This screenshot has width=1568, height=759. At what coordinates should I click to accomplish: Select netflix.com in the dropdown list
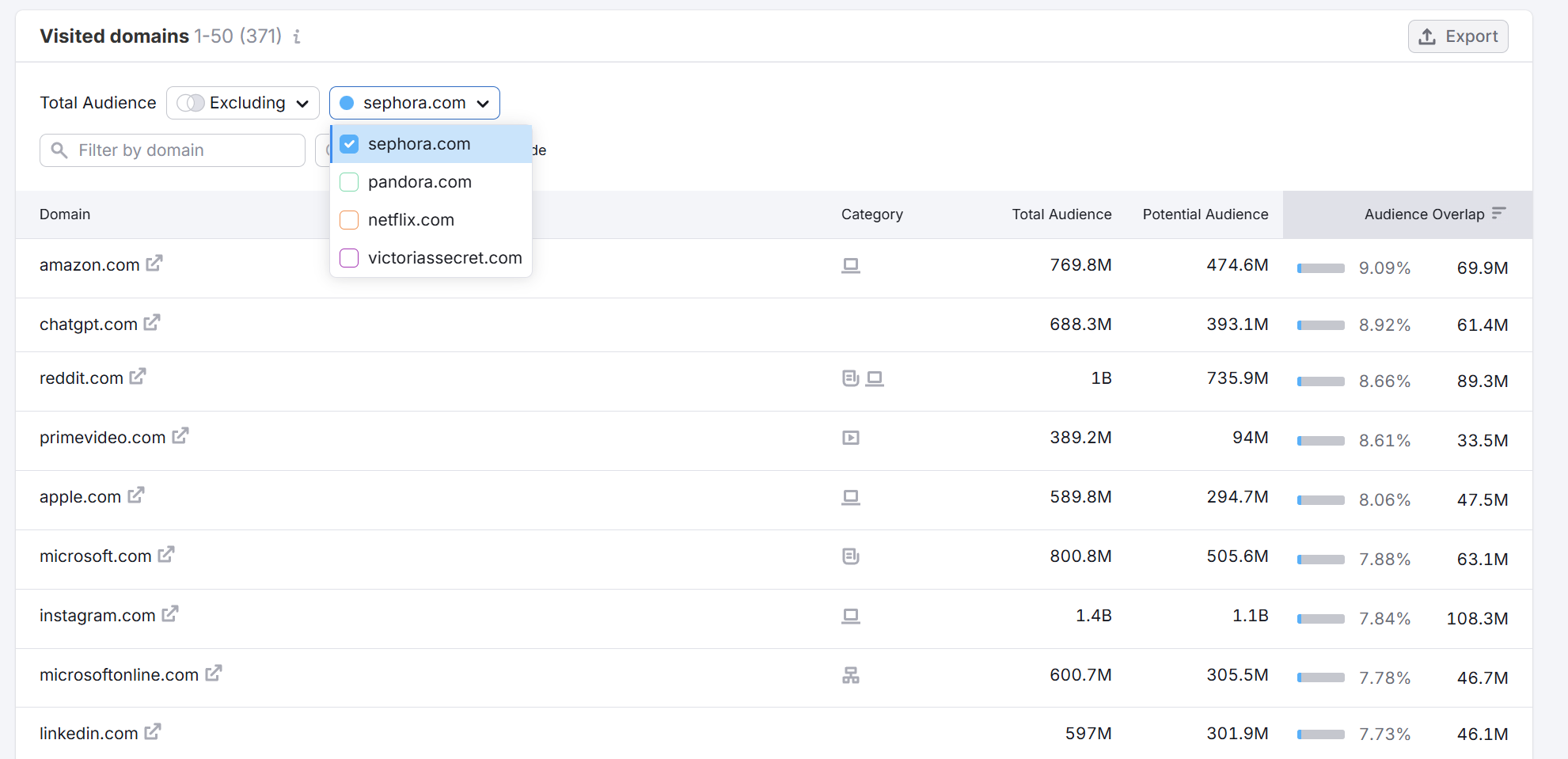pyautogui.click(x=411, y=220)
